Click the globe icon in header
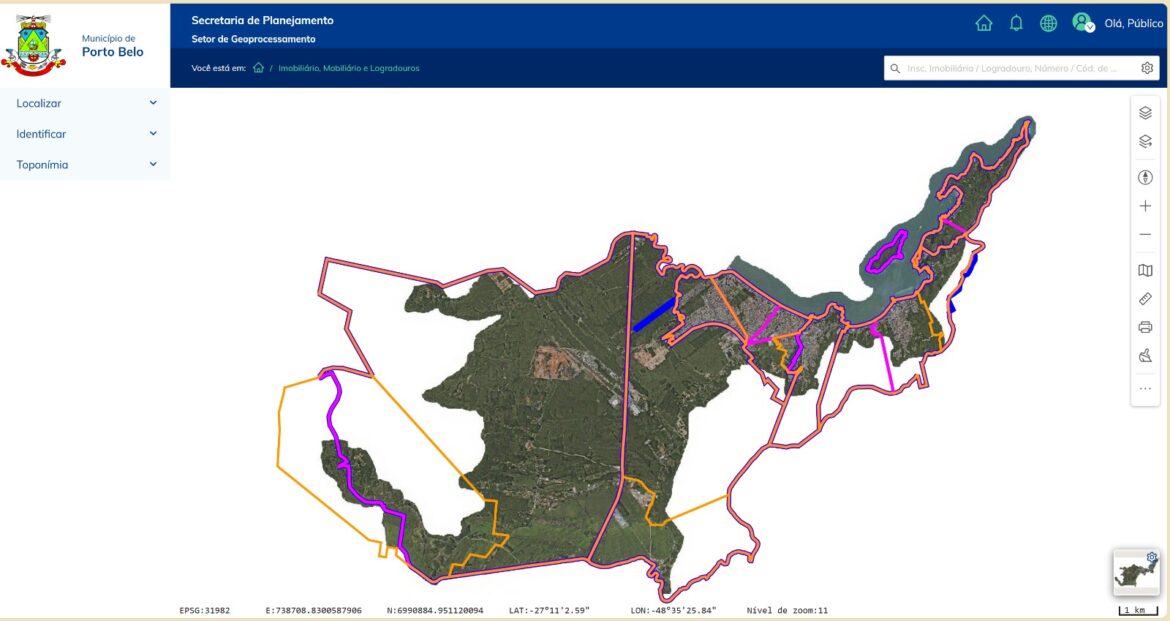Image resolution: width=1170 pixels, height=621 pixels. [x=1048, y=23]
